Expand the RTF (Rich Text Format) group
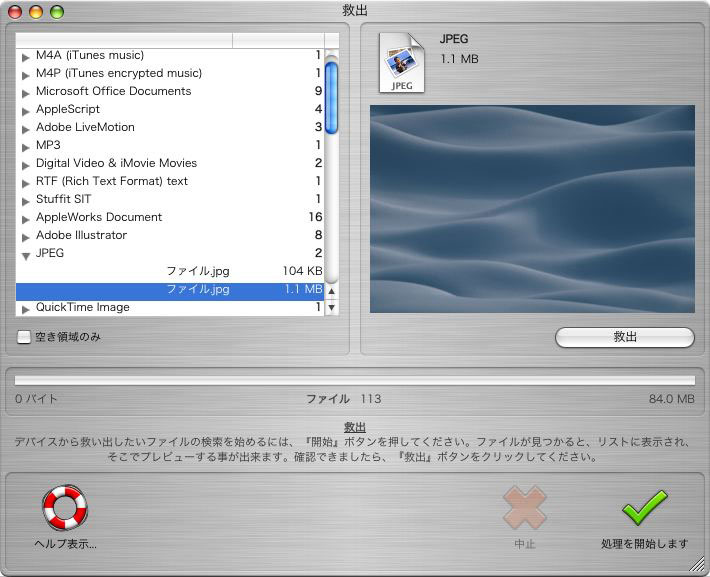Screen dimensions: 710x577 tap(26, 183)
